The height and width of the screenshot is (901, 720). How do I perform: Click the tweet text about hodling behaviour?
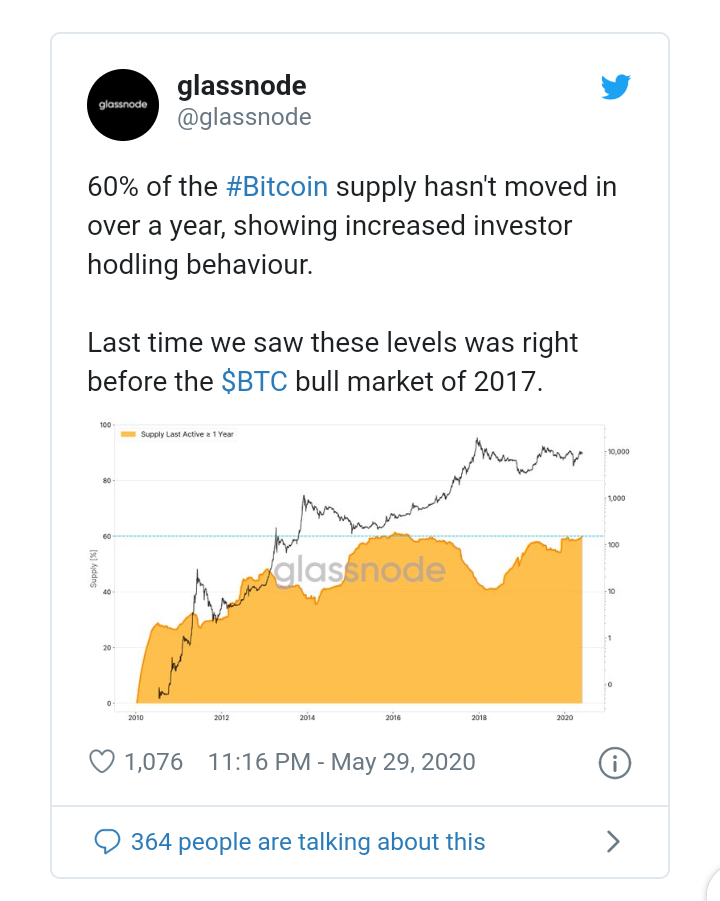click(x=352, y=226)
